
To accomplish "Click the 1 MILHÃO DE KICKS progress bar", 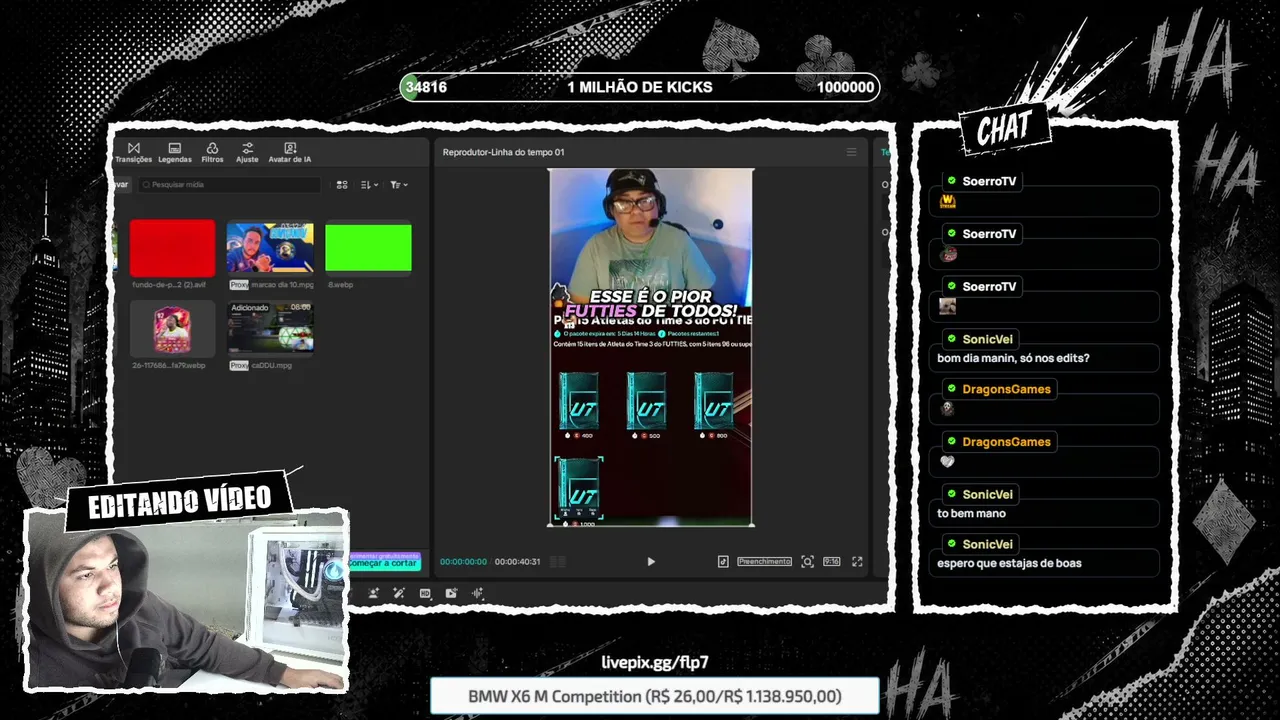I will [x=640, y=87].
